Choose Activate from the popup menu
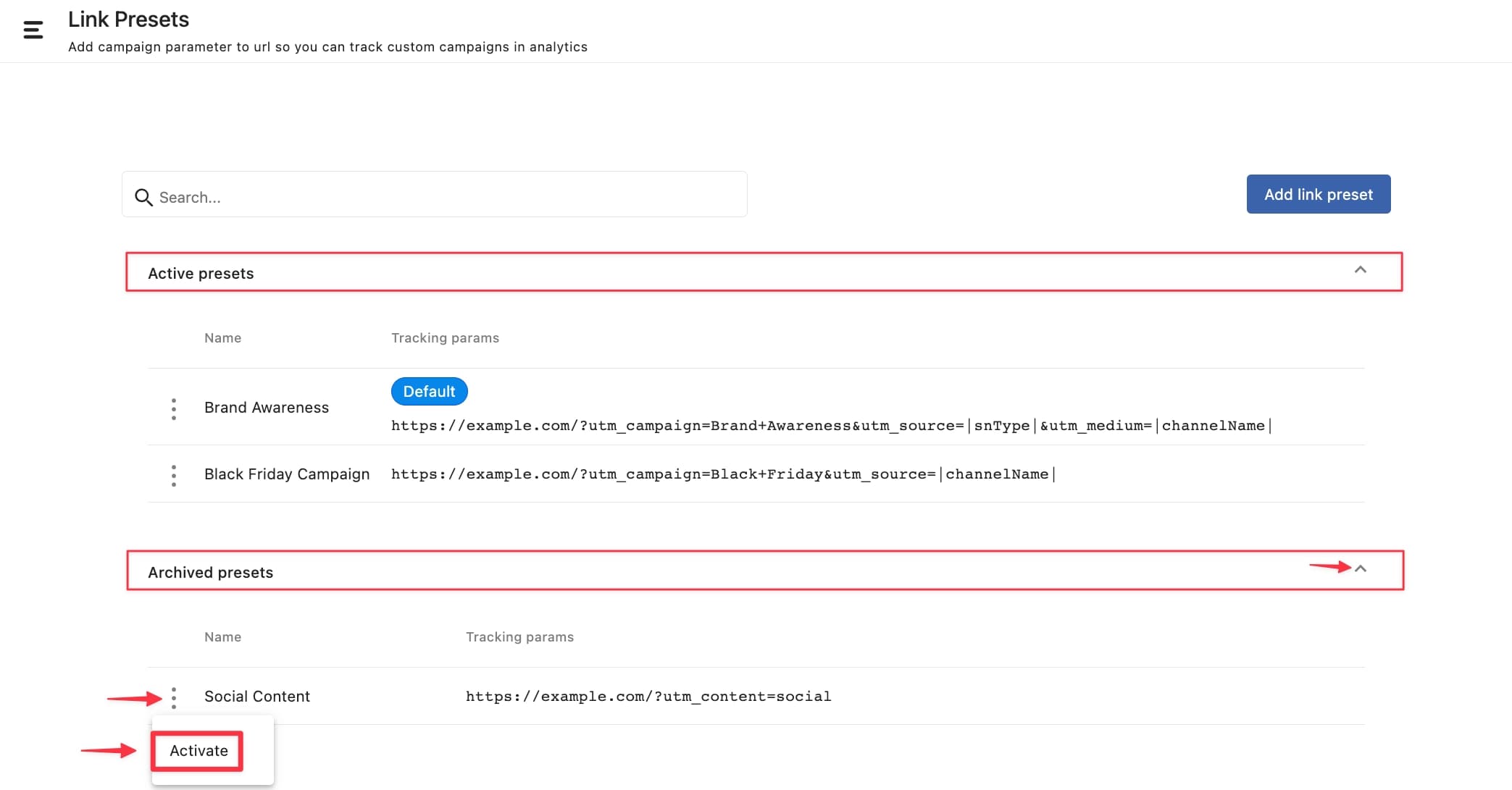The height and width of the screenshot is (790, 1512). point(199,751)
